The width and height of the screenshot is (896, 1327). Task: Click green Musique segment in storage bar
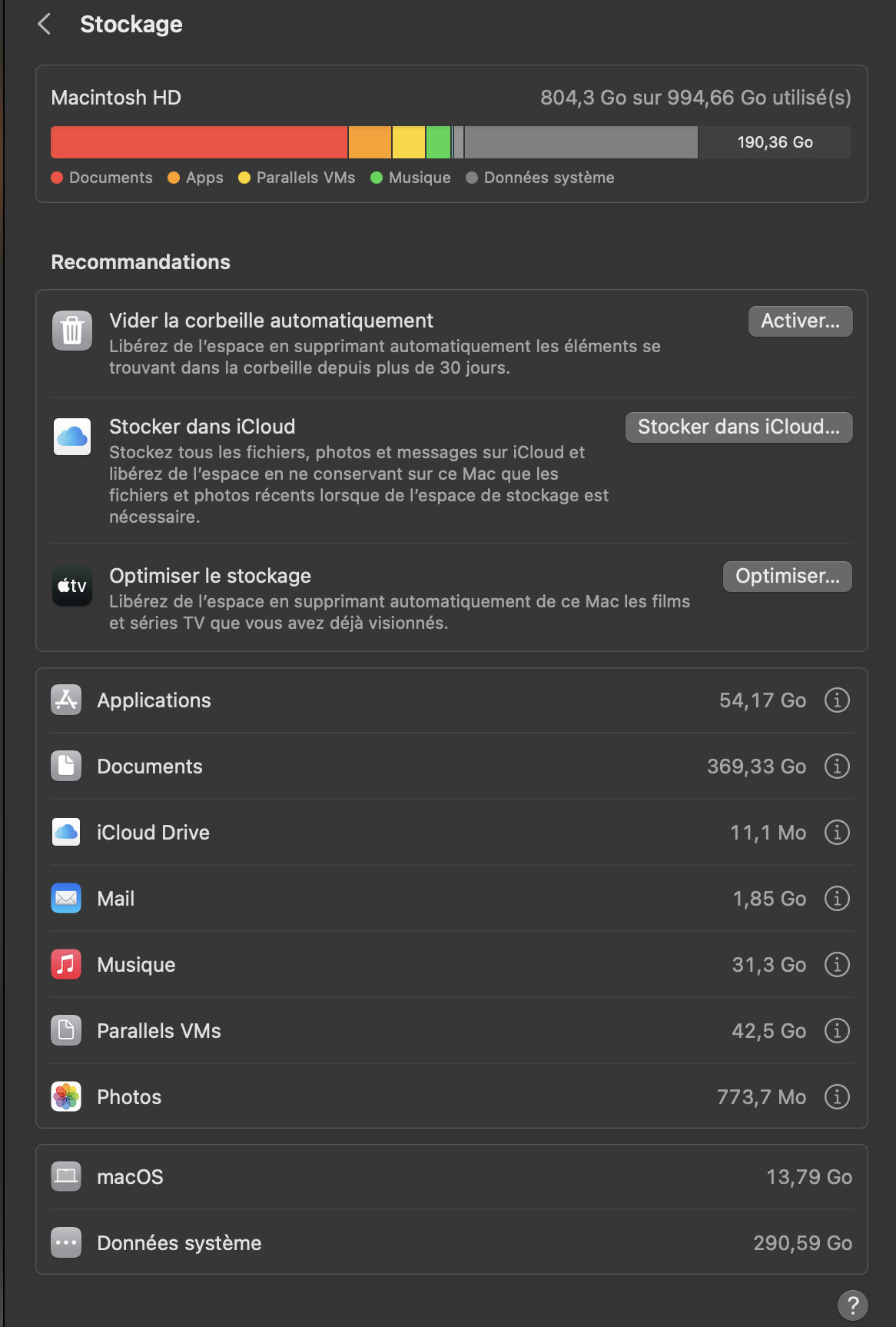click(x=438, y=142)
